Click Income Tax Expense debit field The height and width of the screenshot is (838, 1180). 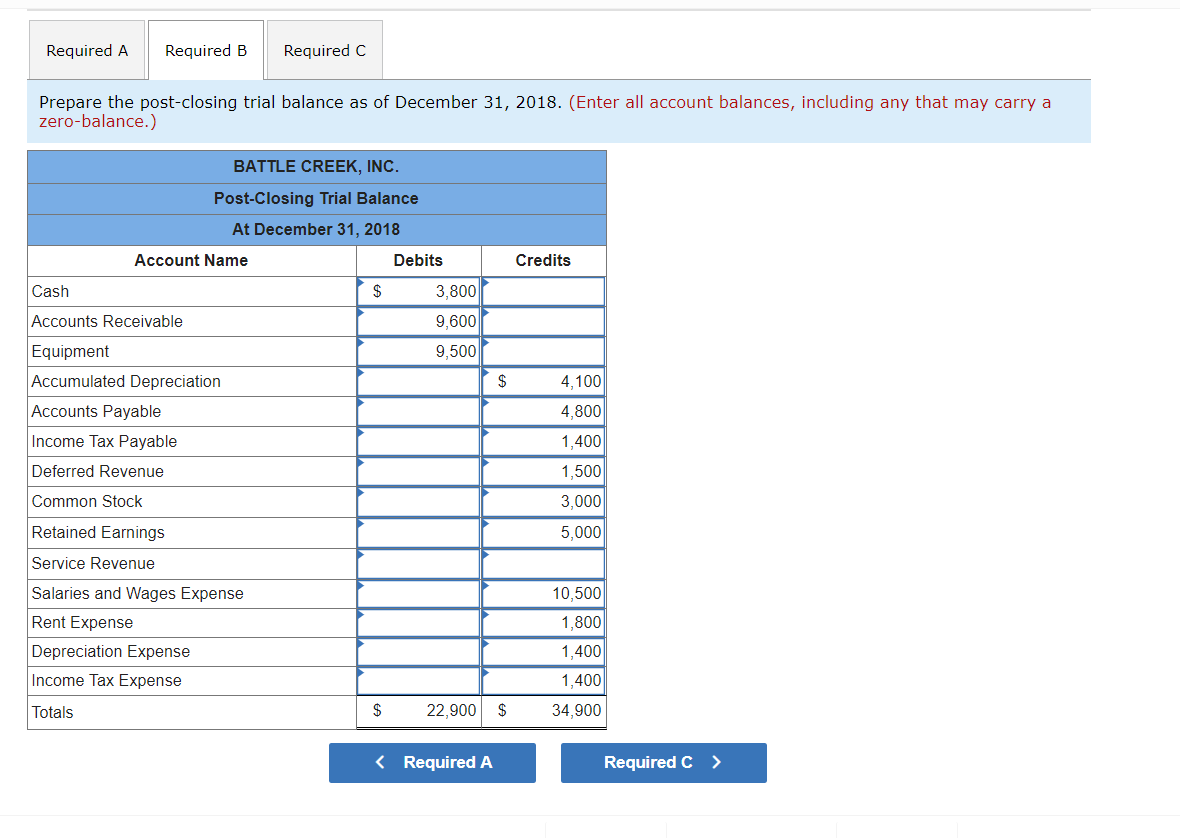click(x=418, y=681)
